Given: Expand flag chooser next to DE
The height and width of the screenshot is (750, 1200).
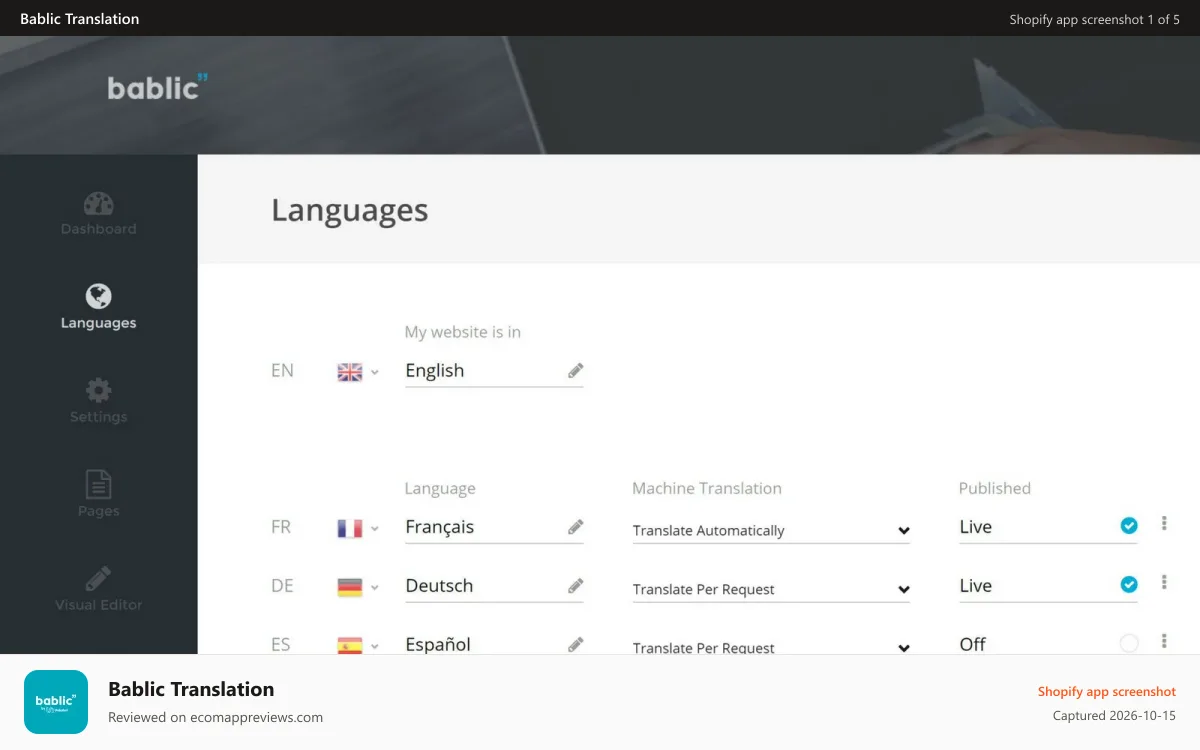Looking at the screenshot, I should tap(375, 587).
